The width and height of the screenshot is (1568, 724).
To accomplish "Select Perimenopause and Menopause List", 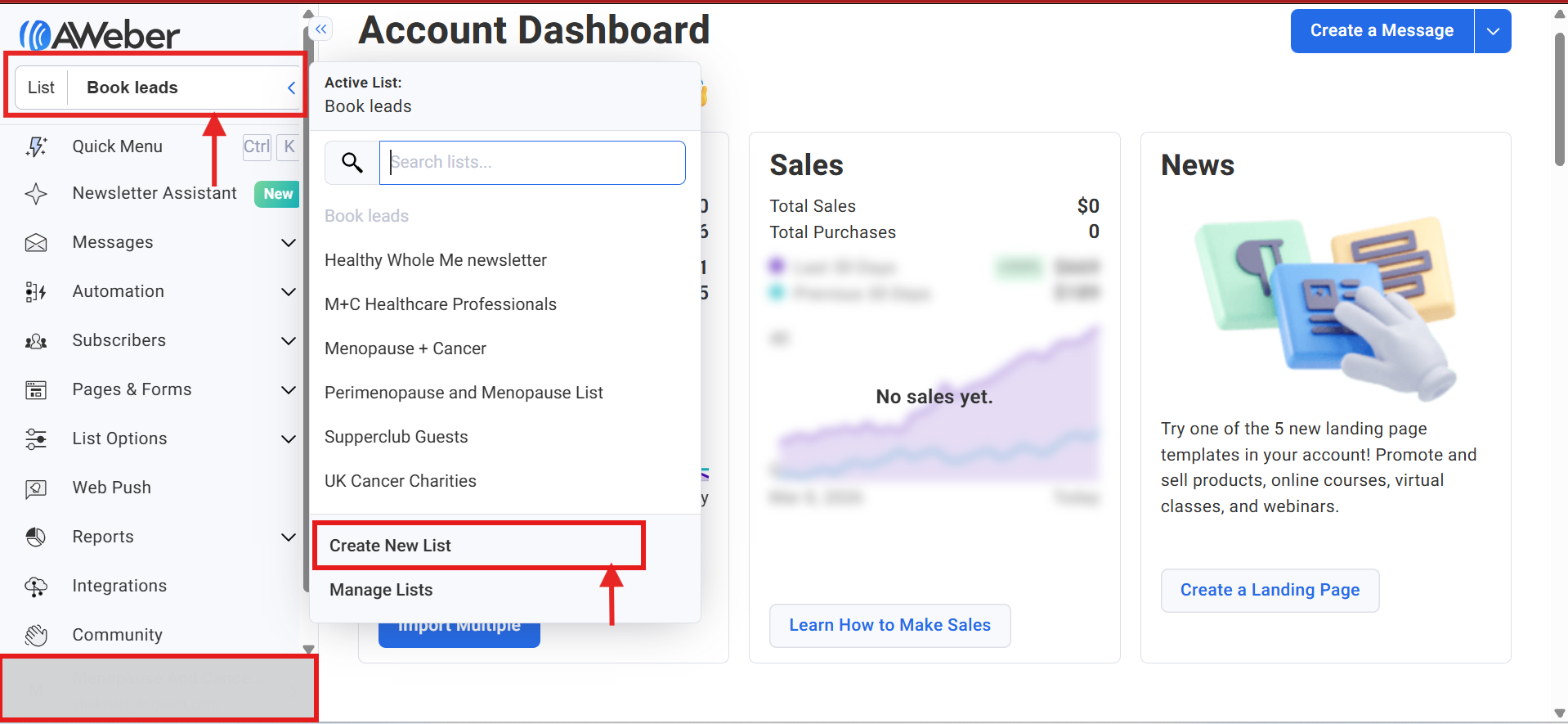I will [464, 393].
